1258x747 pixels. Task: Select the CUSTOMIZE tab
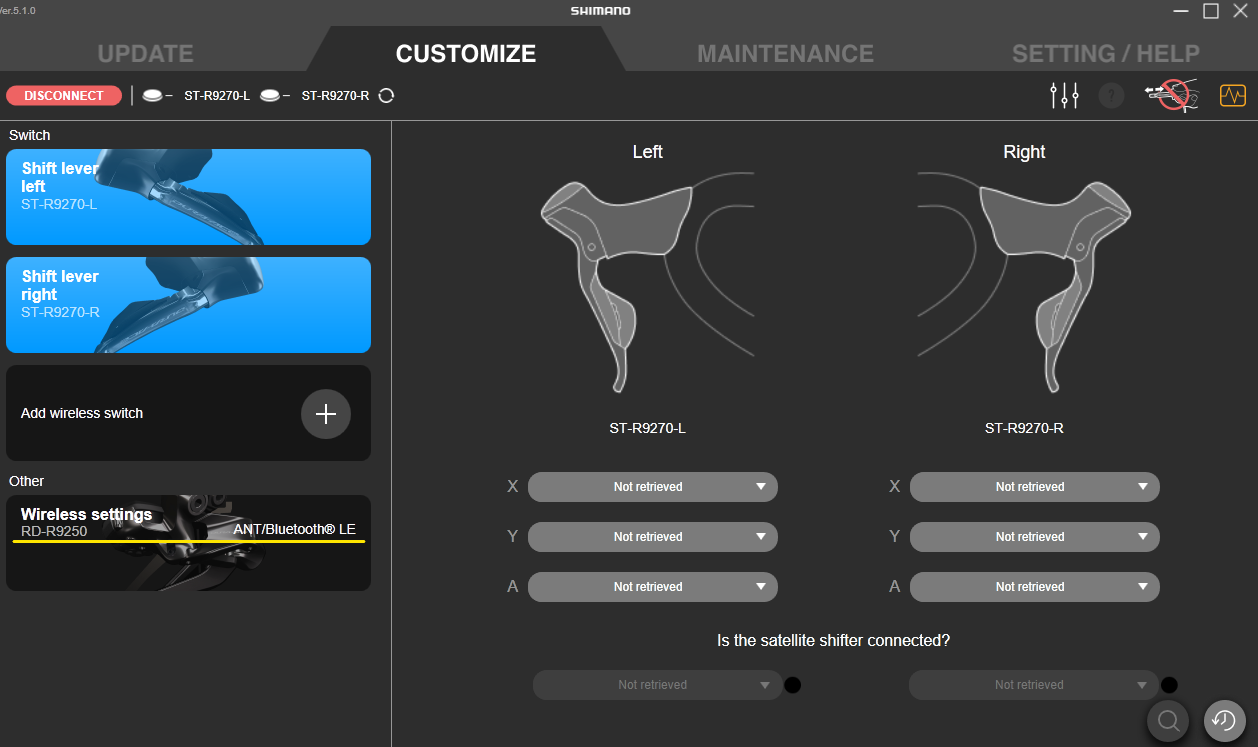pyautogui.click(x=466, y=53)
